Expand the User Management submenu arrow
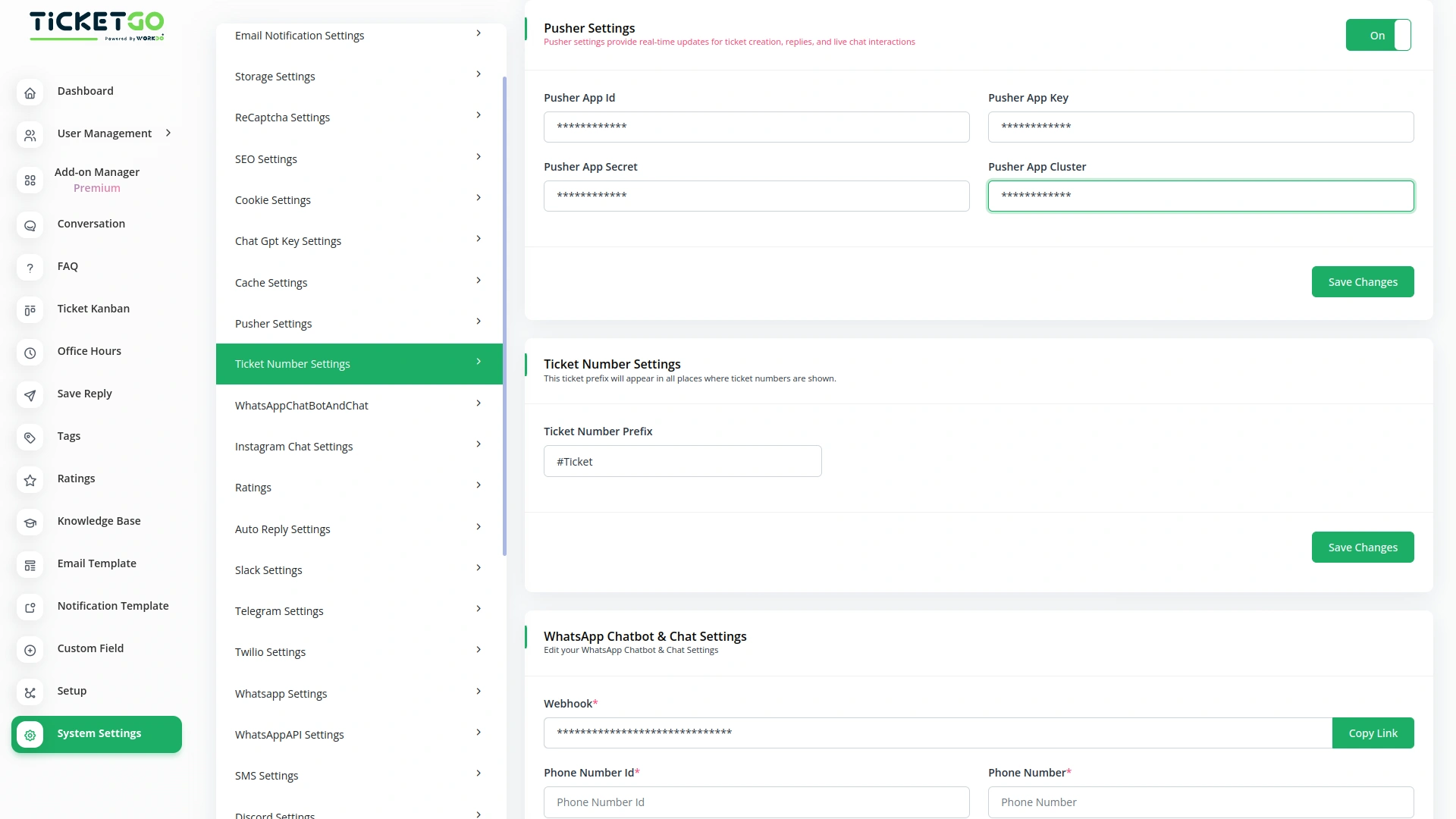Image resolution: width=1456 pixels, height=819 pixels. point(168,133)
